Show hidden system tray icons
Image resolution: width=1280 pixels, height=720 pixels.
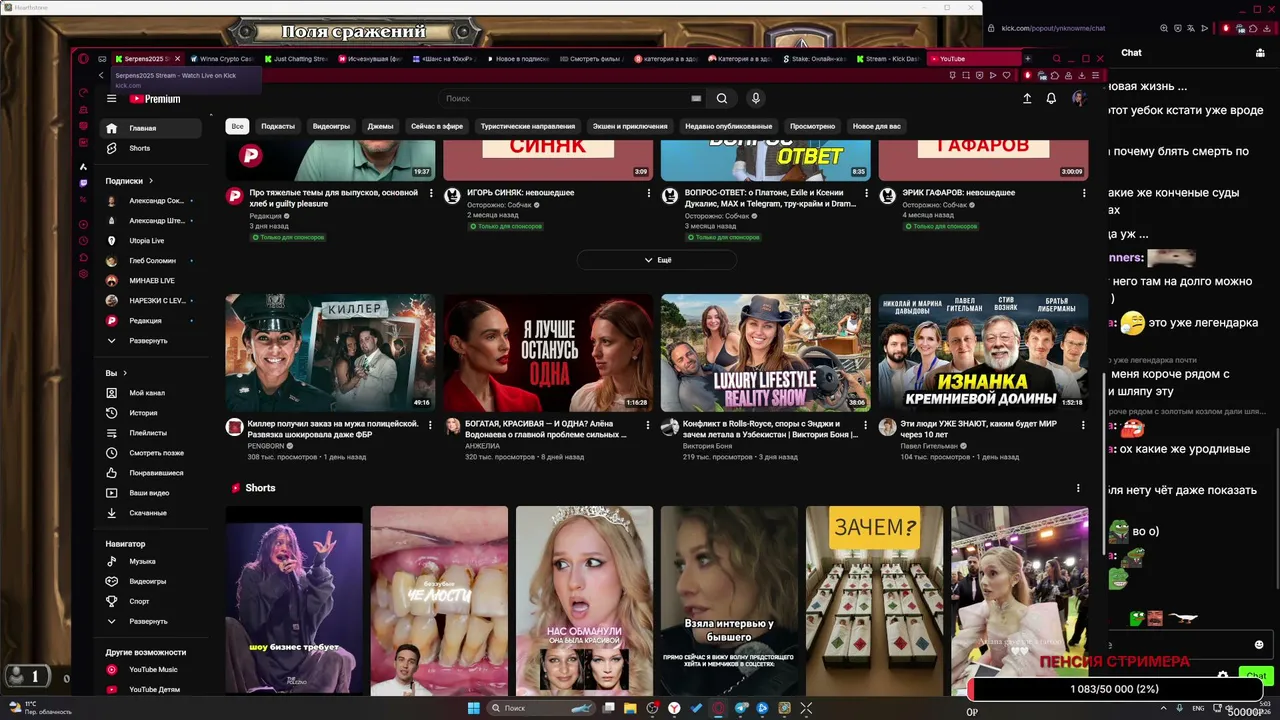point(1163,708)
